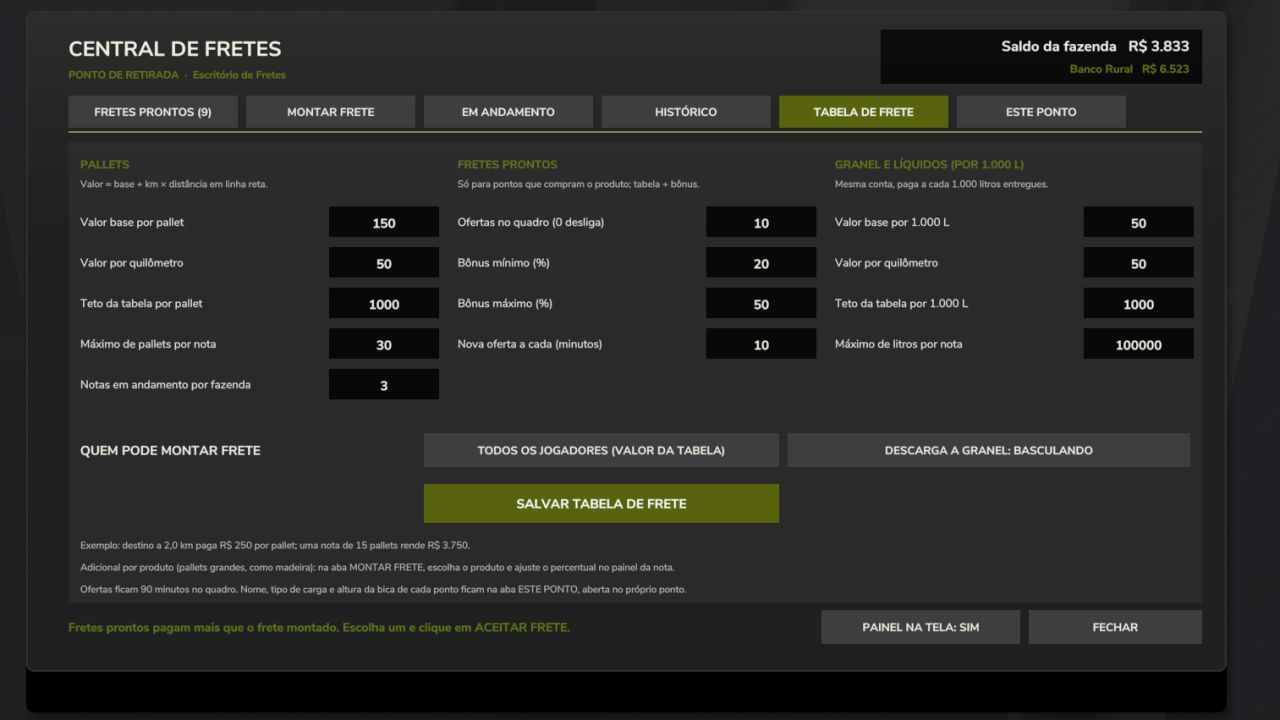Viewport: 1280px width, 720px height.
Task: Click the Bônus máximo (%) field
Action: pos(761,303)
